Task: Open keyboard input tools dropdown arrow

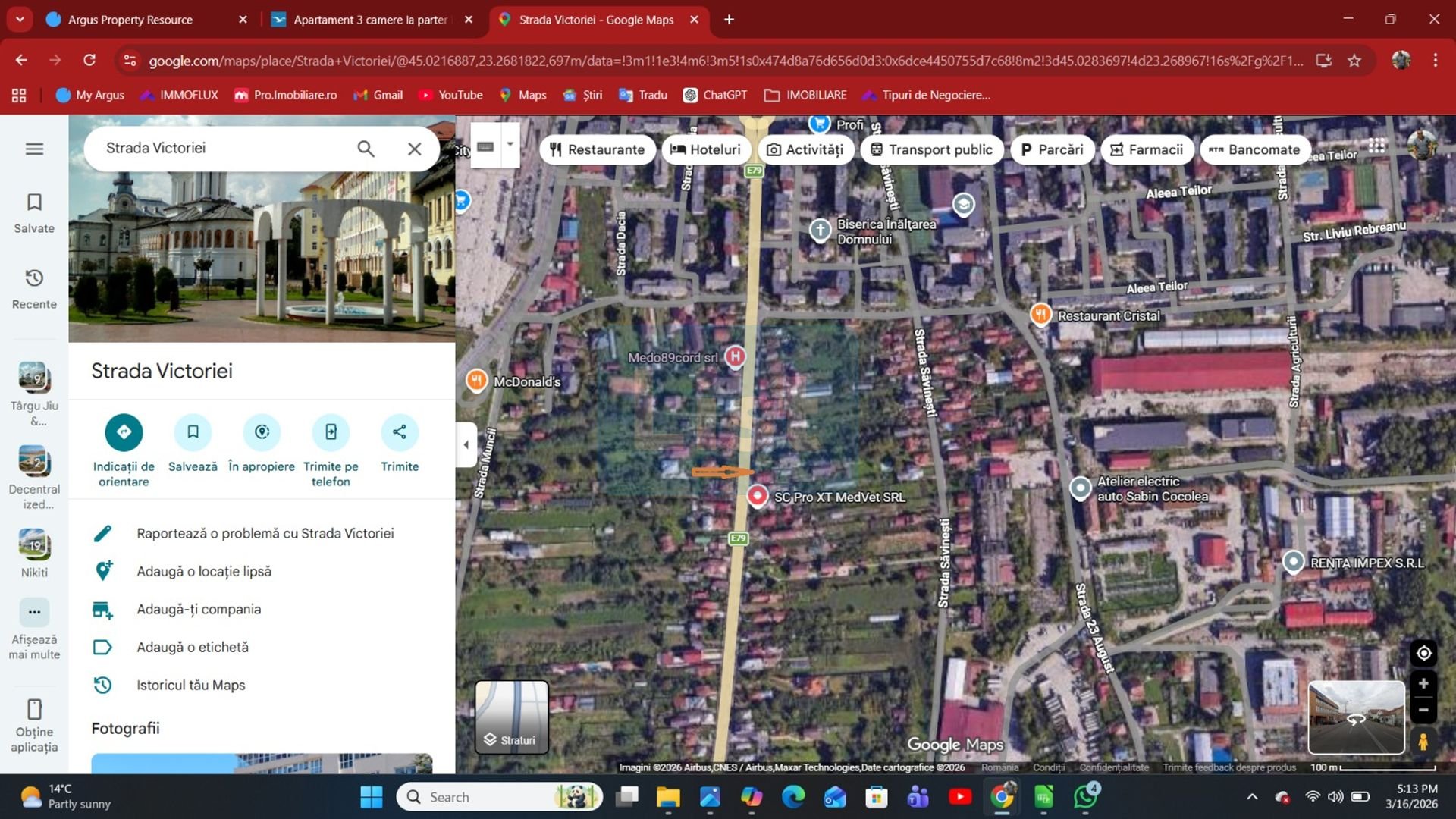Action: [x=510, y=144]
